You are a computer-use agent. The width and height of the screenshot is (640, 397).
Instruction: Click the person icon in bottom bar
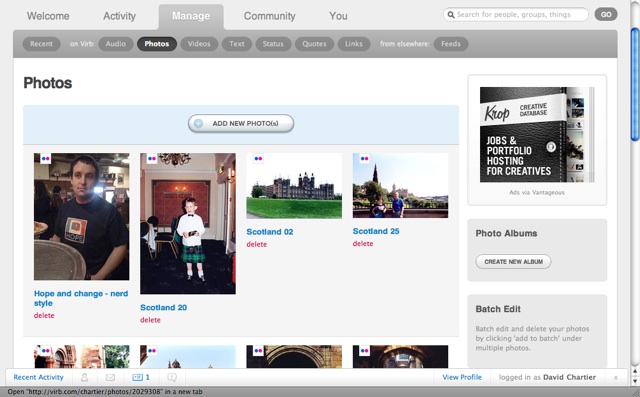84,377
